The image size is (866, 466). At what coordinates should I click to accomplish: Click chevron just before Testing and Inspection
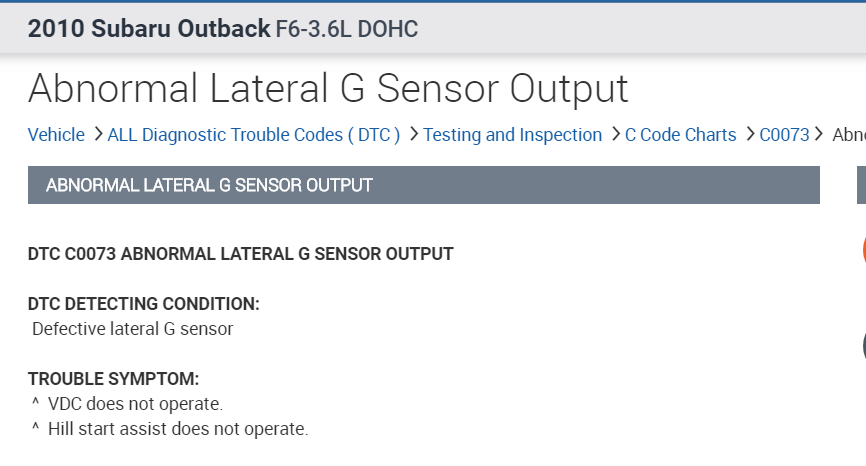413,134
